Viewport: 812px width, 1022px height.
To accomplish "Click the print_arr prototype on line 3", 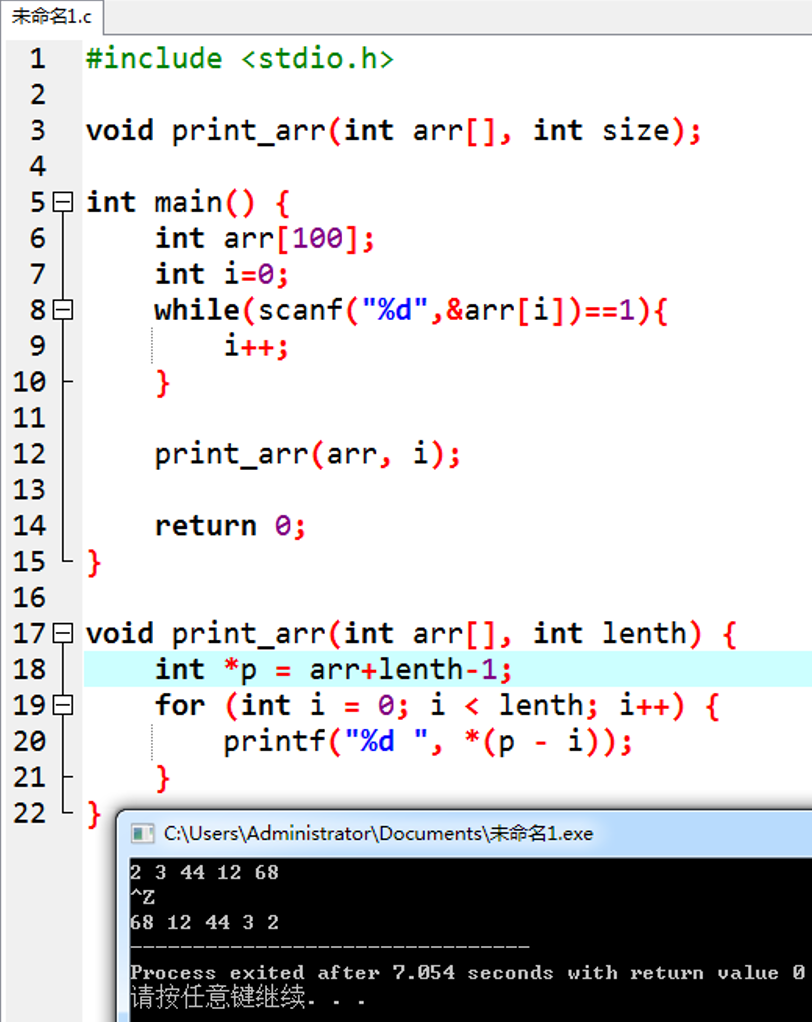I will click(394, 131).
